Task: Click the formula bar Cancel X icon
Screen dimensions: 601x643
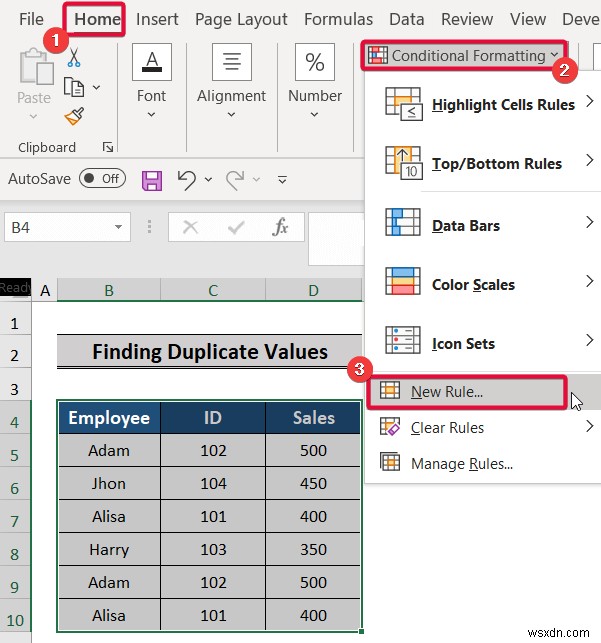Action: (190, 227)
